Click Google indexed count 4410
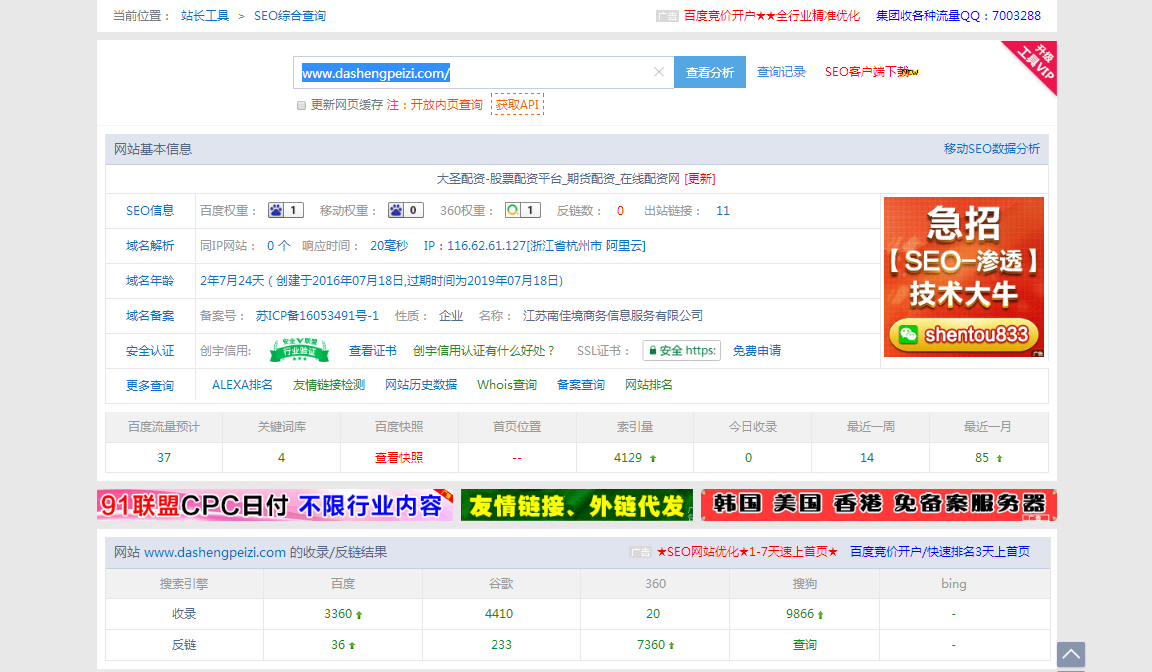Screen dimensions: 1152x672 tap(499, 614)
